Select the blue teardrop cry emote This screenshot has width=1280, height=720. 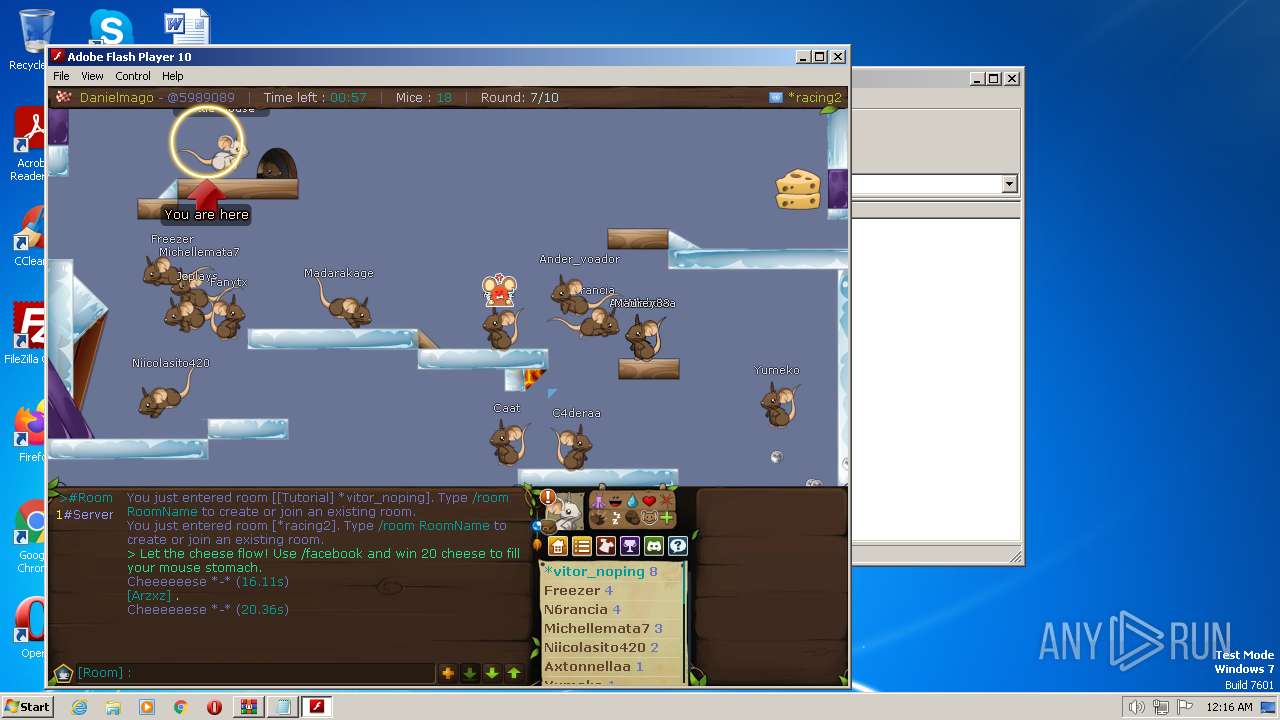(632, 502)
